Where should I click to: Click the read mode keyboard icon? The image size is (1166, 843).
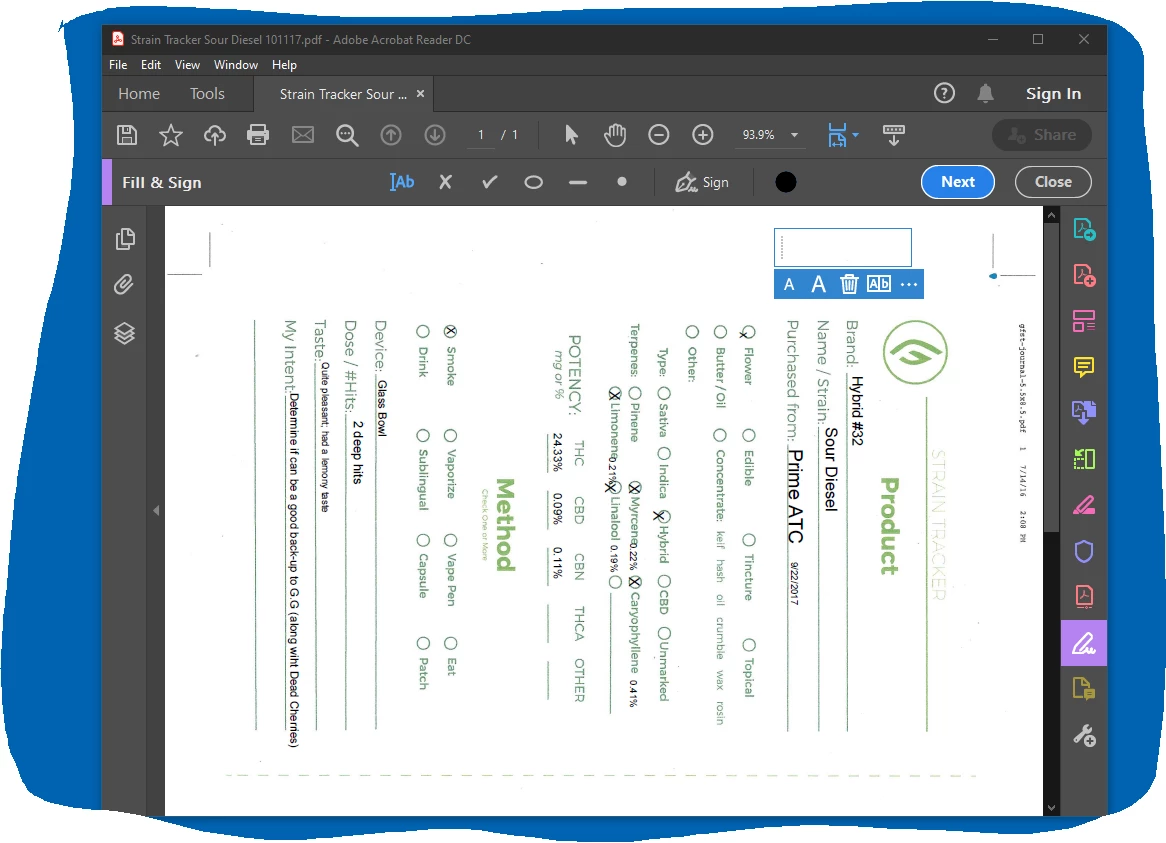[894, 135]
